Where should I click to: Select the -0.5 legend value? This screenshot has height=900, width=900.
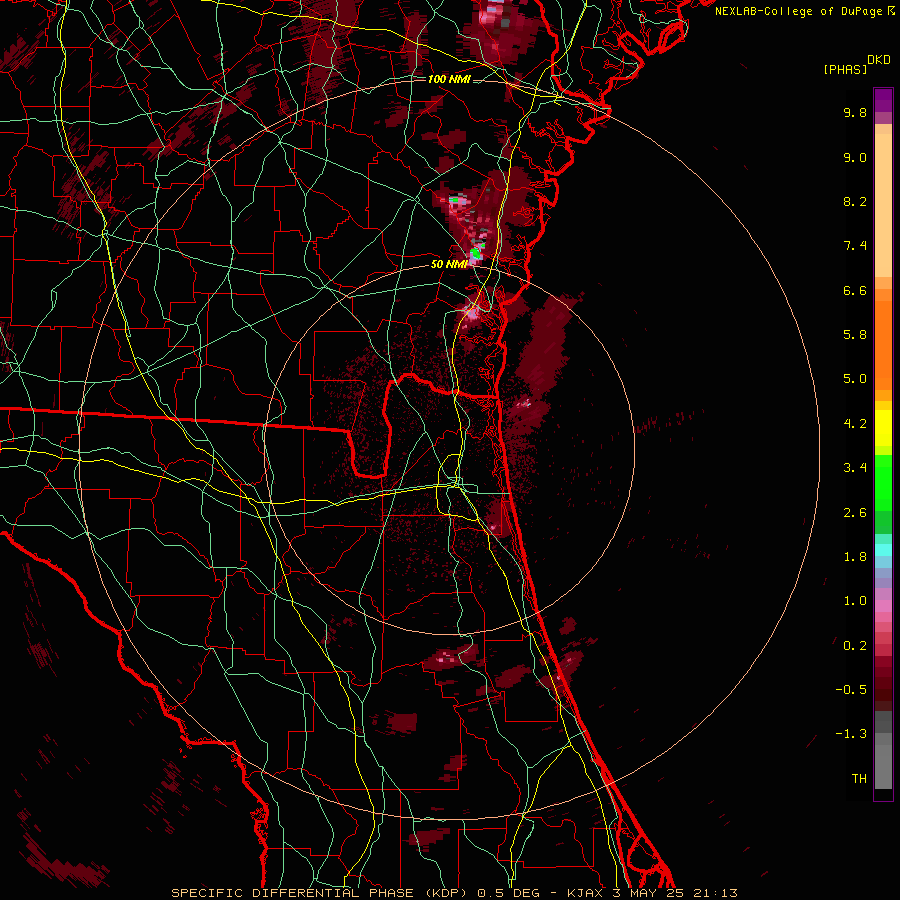coord(851,690)
